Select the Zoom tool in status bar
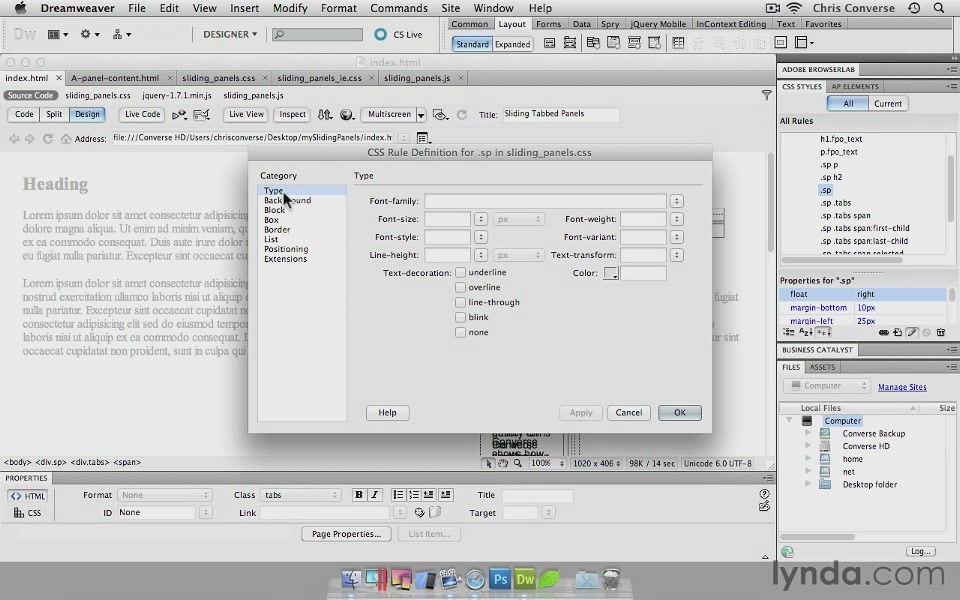This screenshot has width=960, height=600. point(517,463)
